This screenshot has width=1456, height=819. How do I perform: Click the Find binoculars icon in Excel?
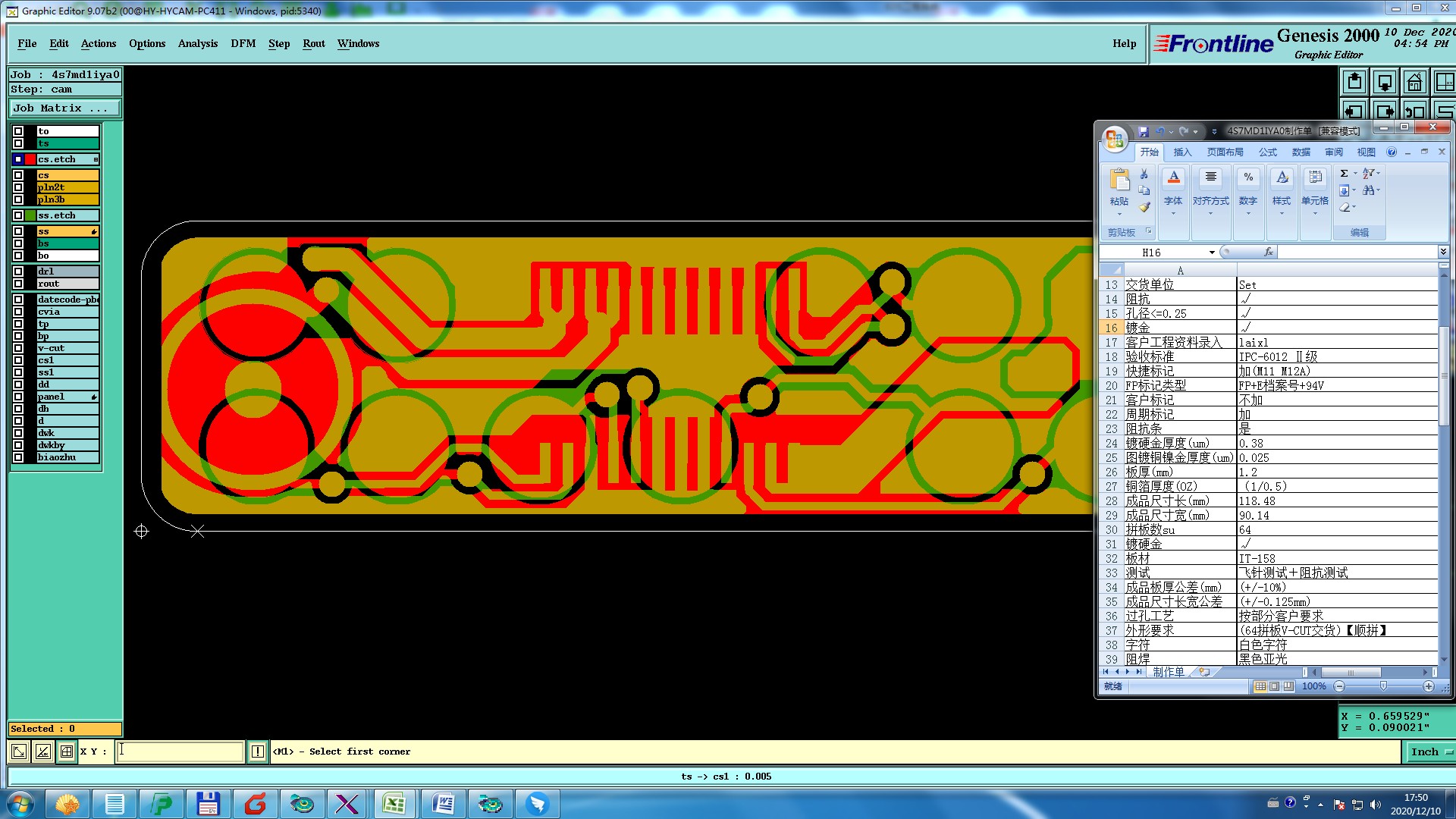click(x=1368, y=190)
